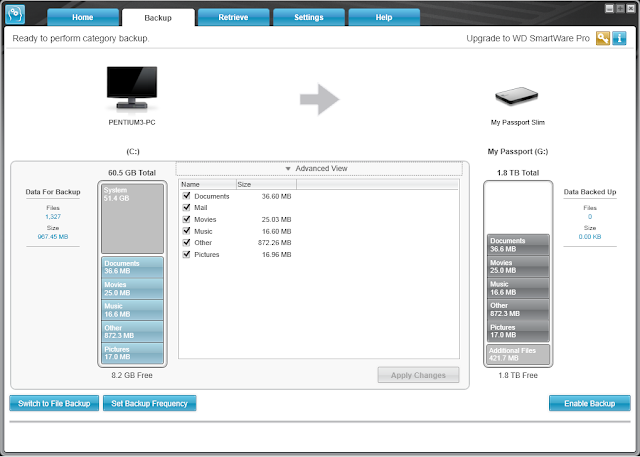Toggle the Documents category checkbox
640x457 pixels.
pos(187,196)
